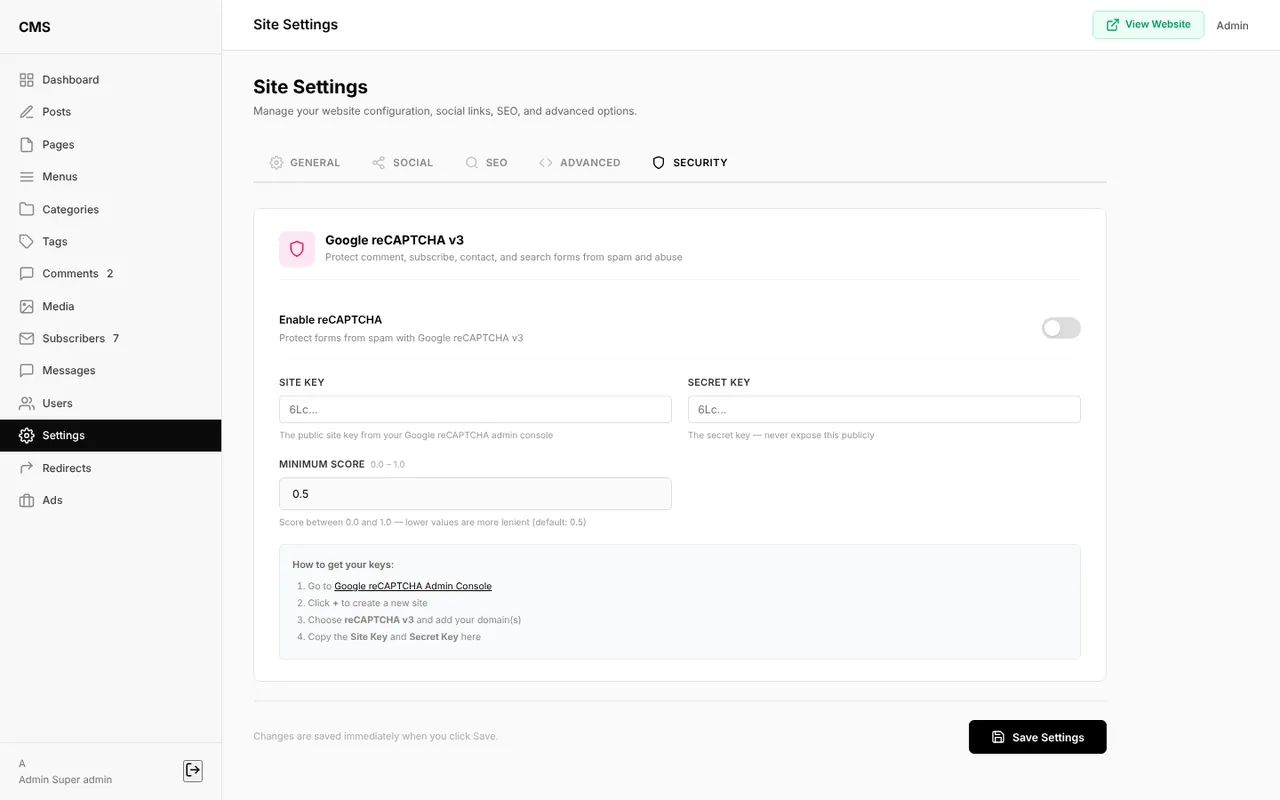The width and height of the screenshot is (1280, 800).
Task: Click the Media image icon
Action: [27, 306]
